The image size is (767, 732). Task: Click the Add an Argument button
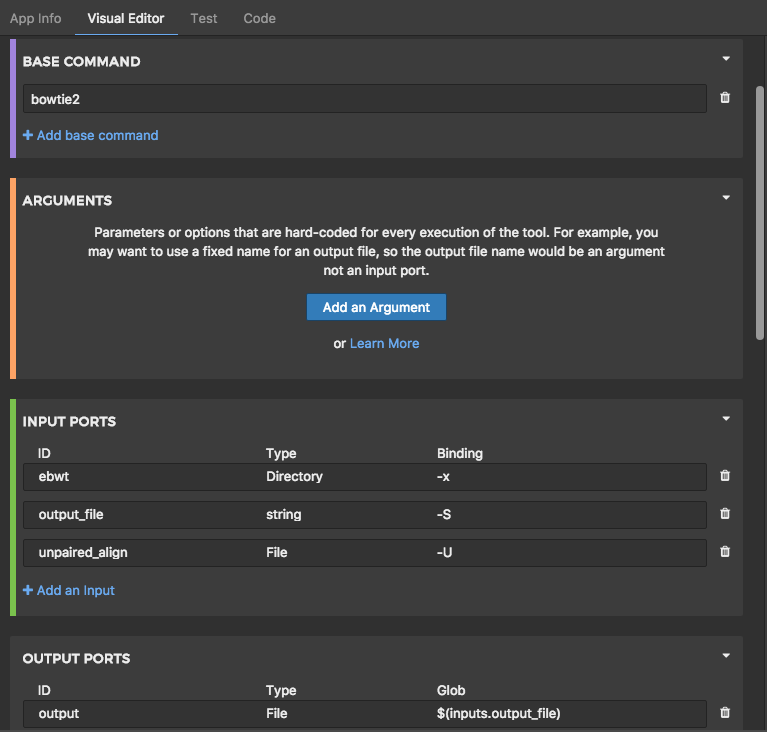pyautogui.click(x=376, y=307)
